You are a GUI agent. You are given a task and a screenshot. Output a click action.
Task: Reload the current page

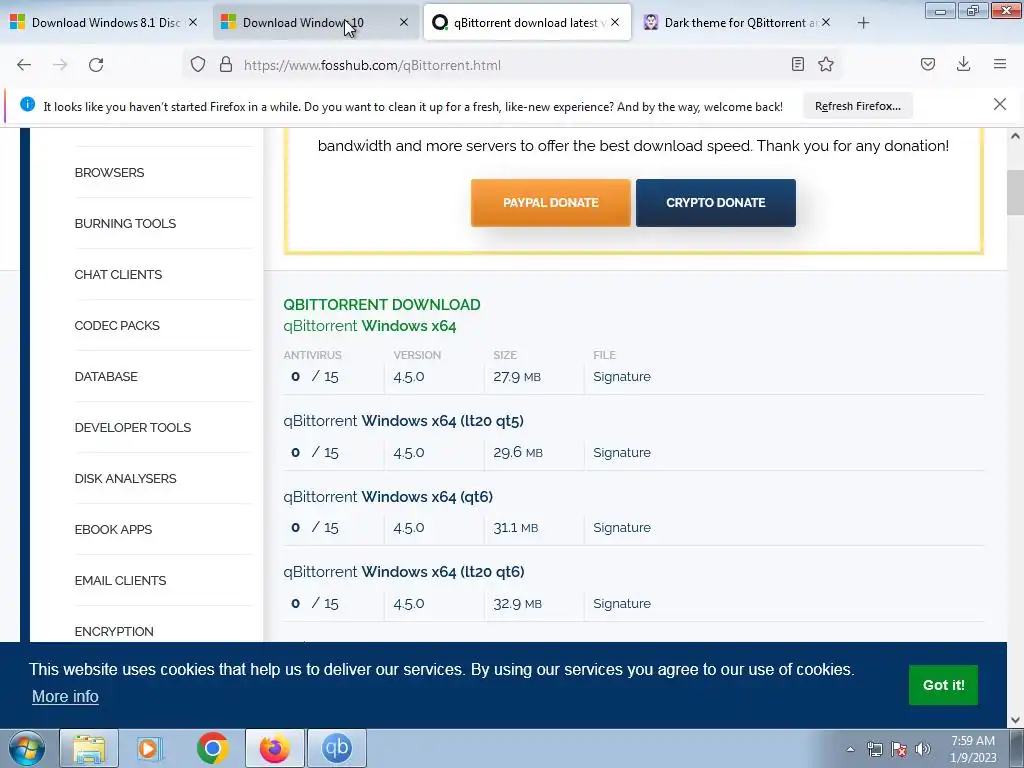click(x=96, y=65)
